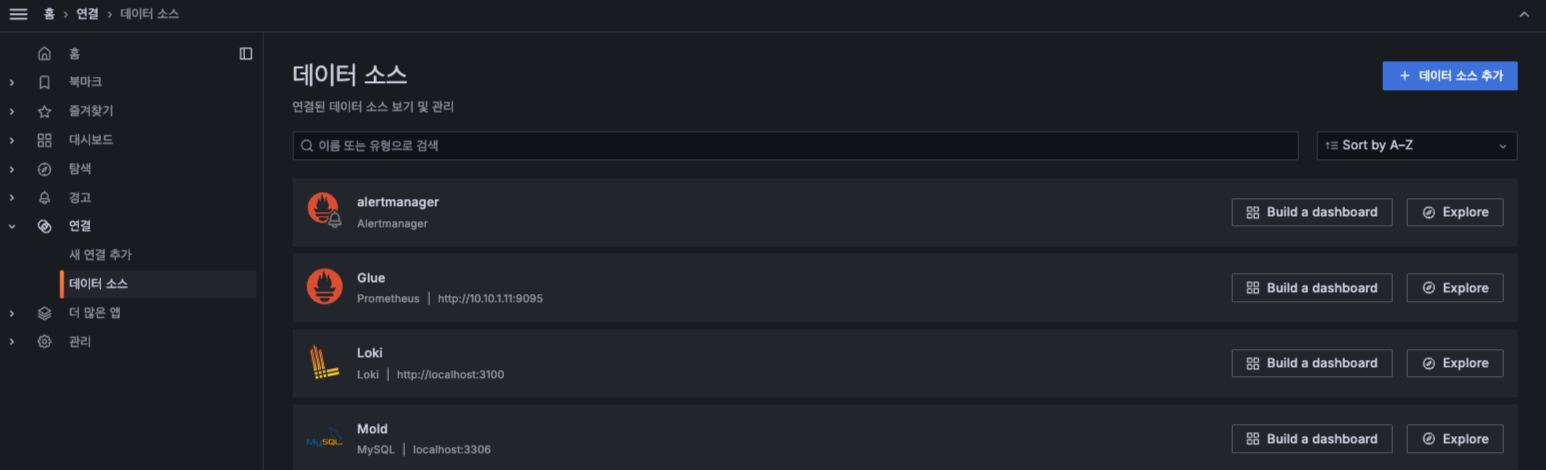Image resolution: width=1546 pixels, height=470 pixels.
Task: Click the Loki data source logo
Action: pos(324,363)
